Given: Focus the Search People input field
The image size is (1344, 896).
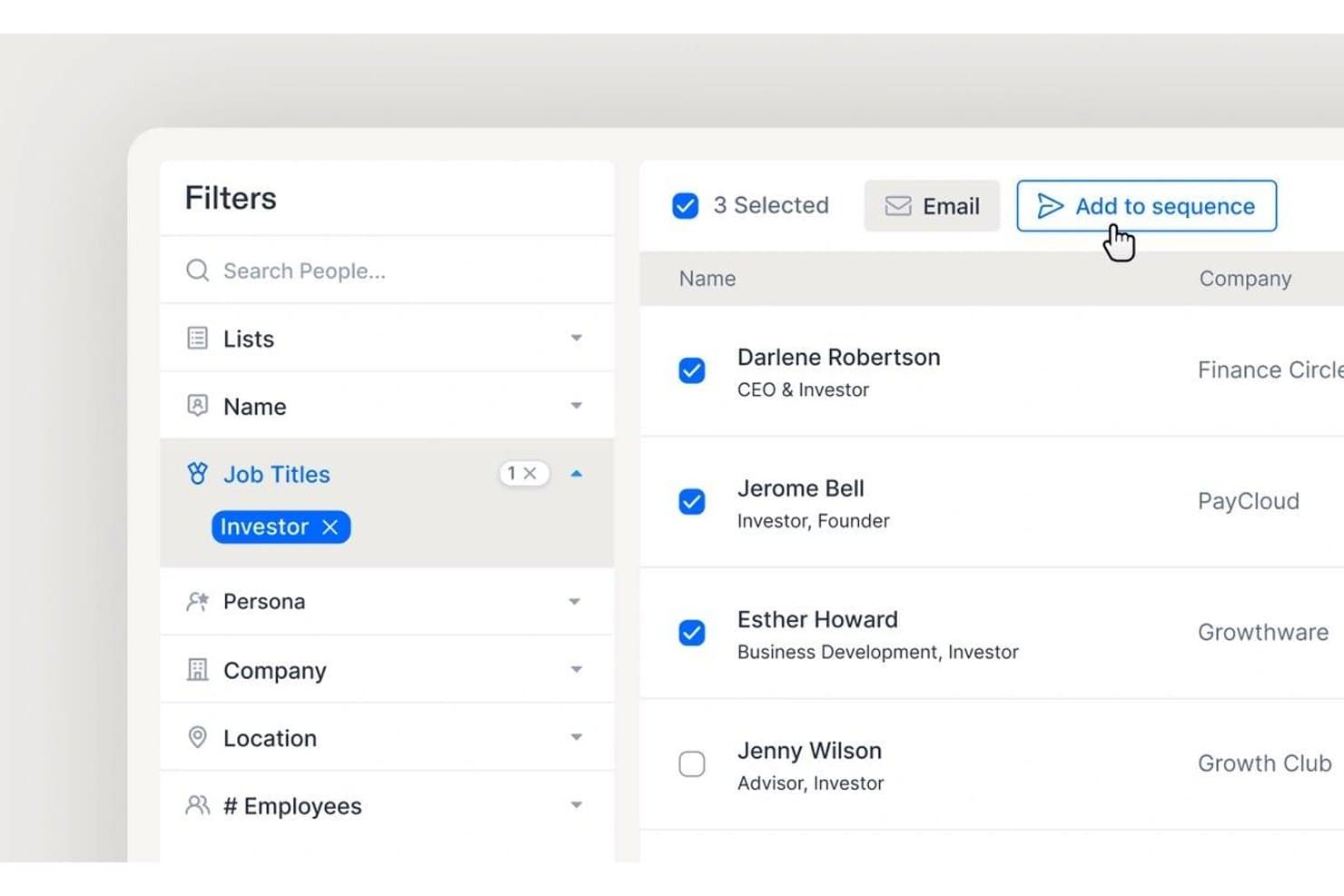Looking at the screenshot, I should tap(387, 271).
